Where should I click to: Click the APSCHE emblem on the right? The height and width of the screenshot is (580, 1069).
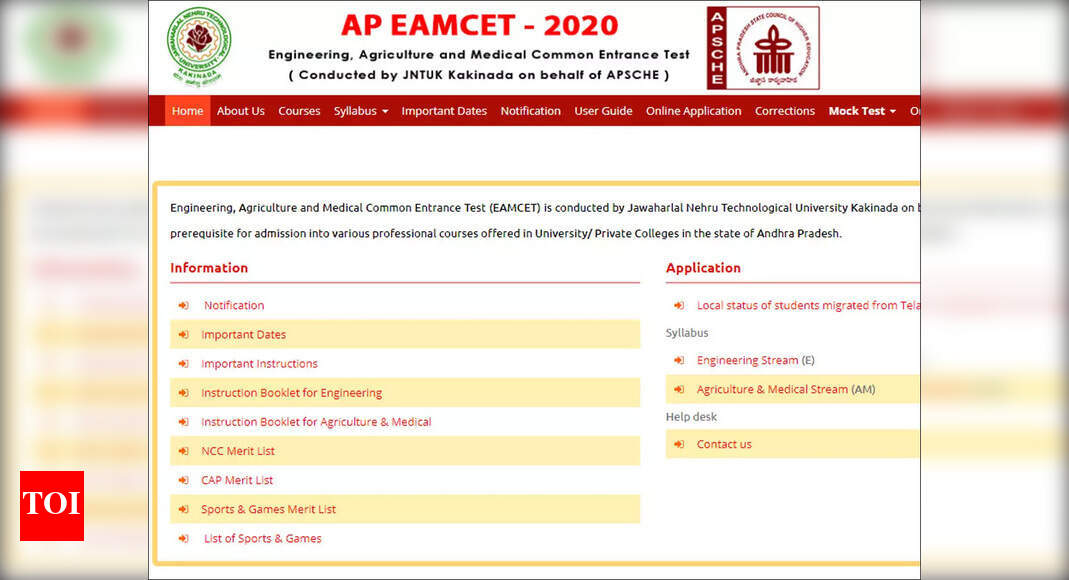[764, 46]
